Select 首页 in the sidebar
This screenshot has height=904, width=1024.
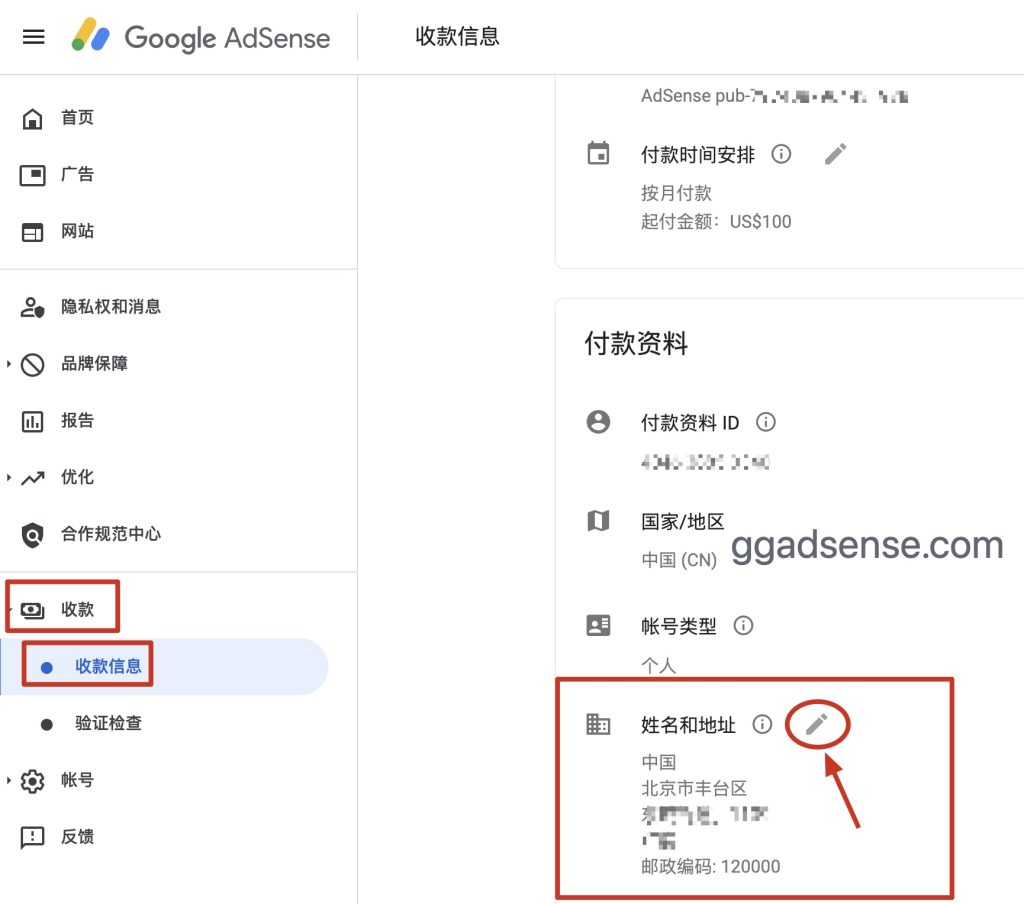[77, 118]
